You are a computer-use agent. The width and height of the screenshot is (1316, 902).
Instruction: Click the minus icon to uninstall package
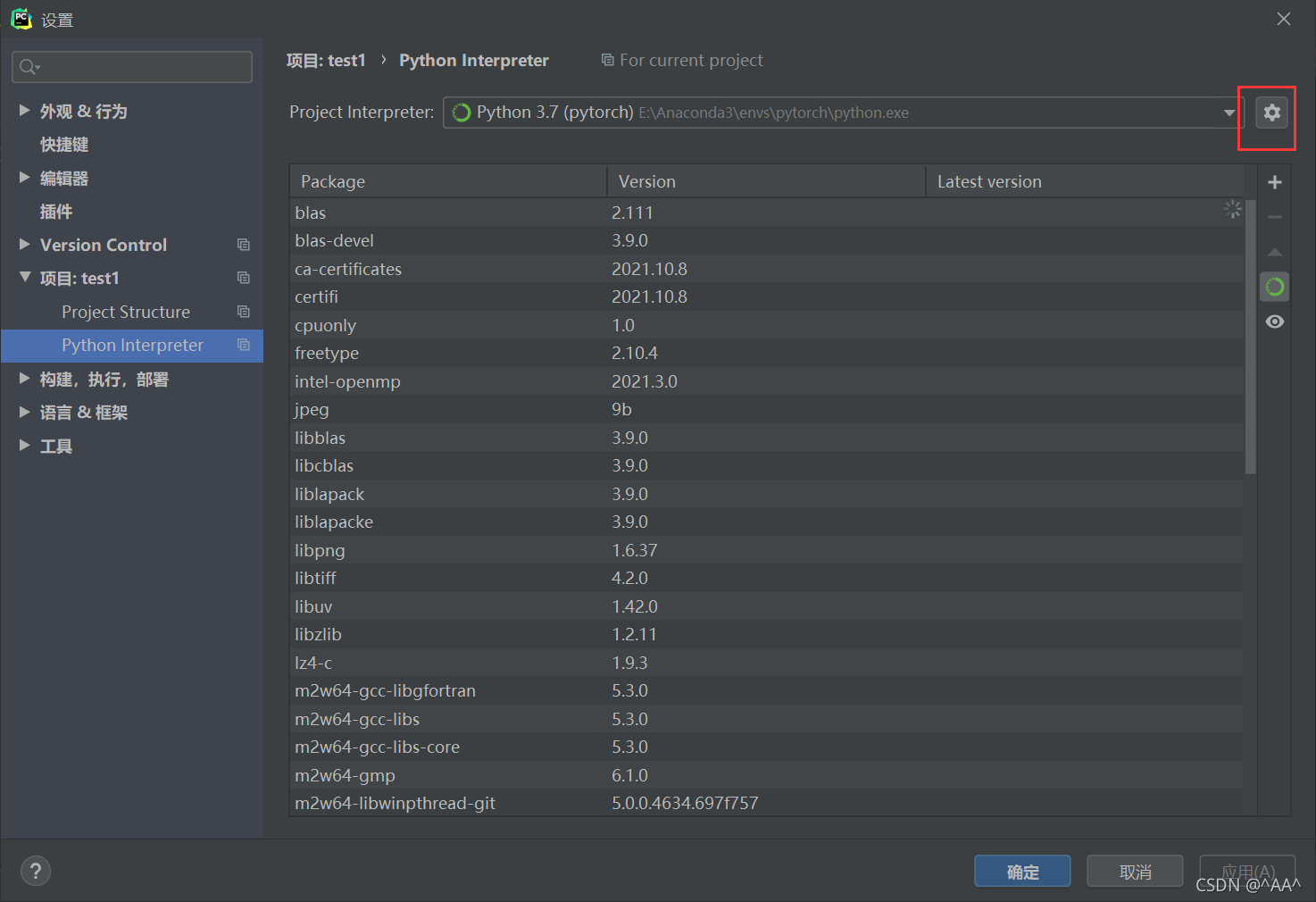(1275, 217)
